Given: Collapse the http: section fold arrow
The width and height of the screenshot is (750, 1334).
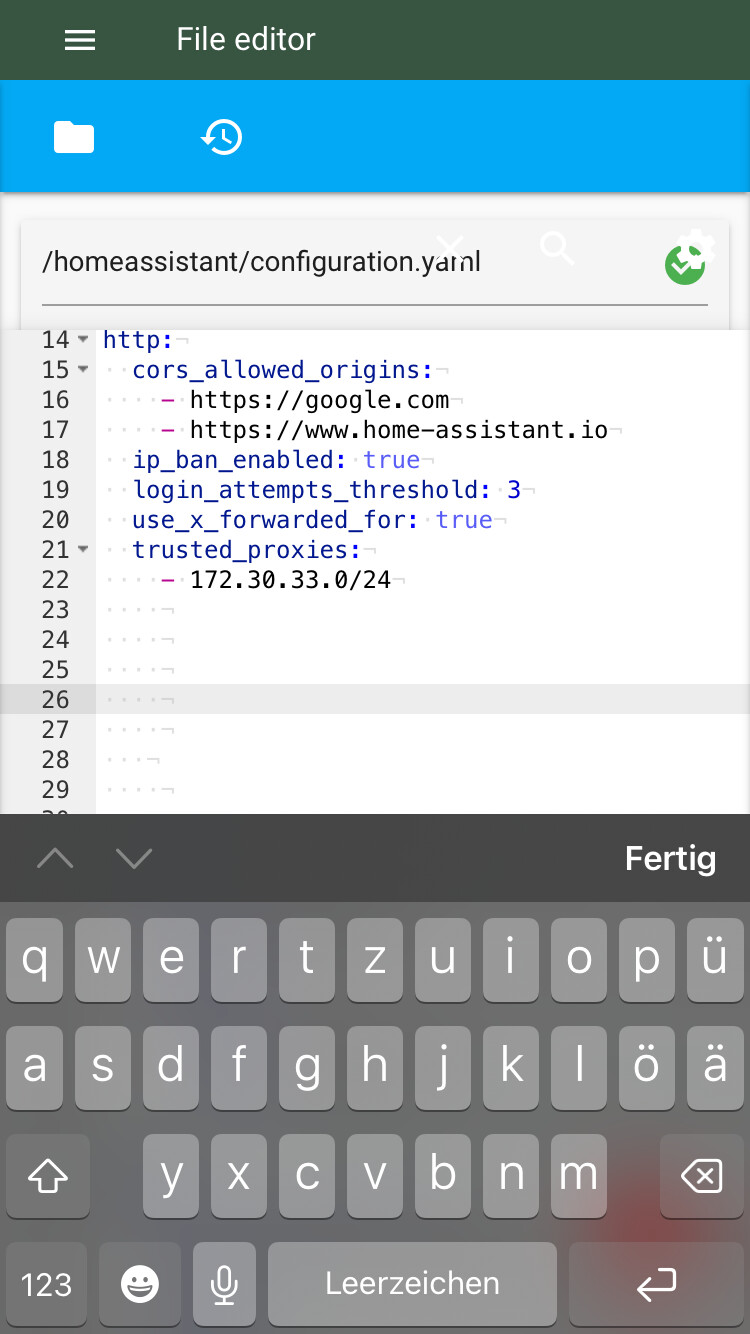Looking at the screenshot, I should (83, 340).
